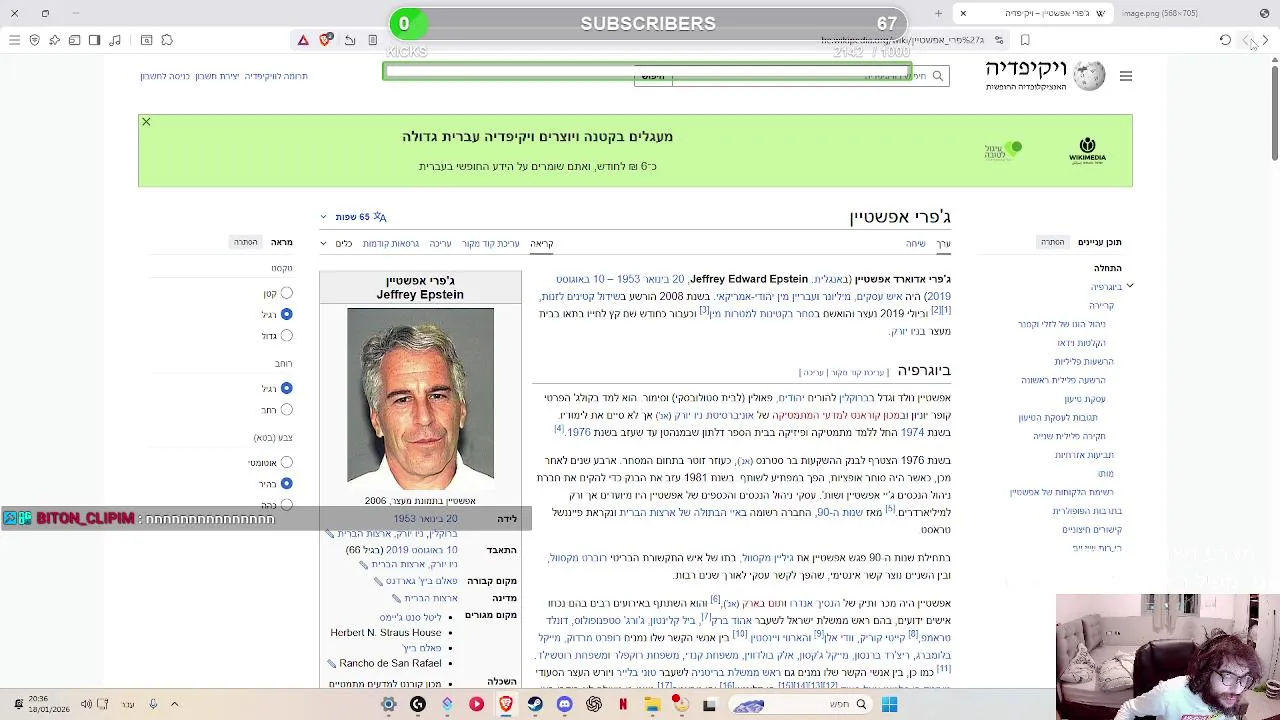Viewport: 1280px width, 720px height.
Task: Select the wide width radio button
Action: pos(286,409)
